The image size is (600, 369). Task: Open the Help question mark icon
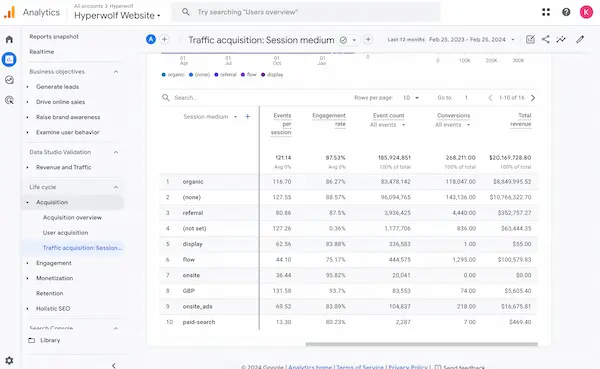pos(566,12)
